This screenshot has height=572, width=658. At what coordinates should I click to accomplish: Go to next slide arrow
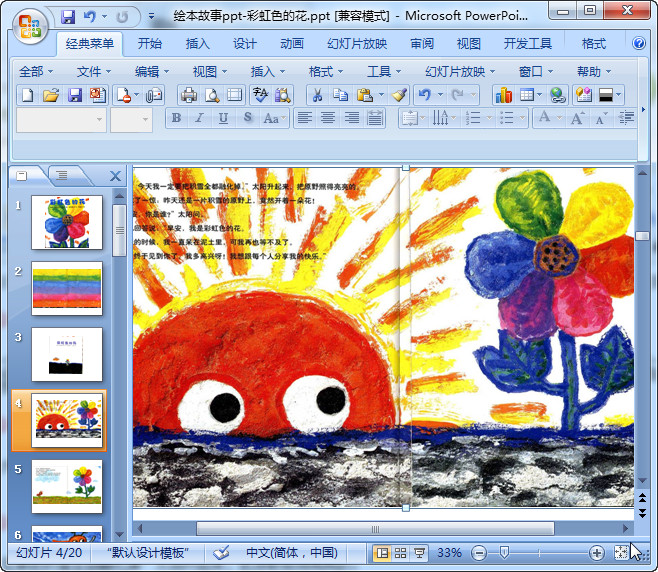coord(642,512)
